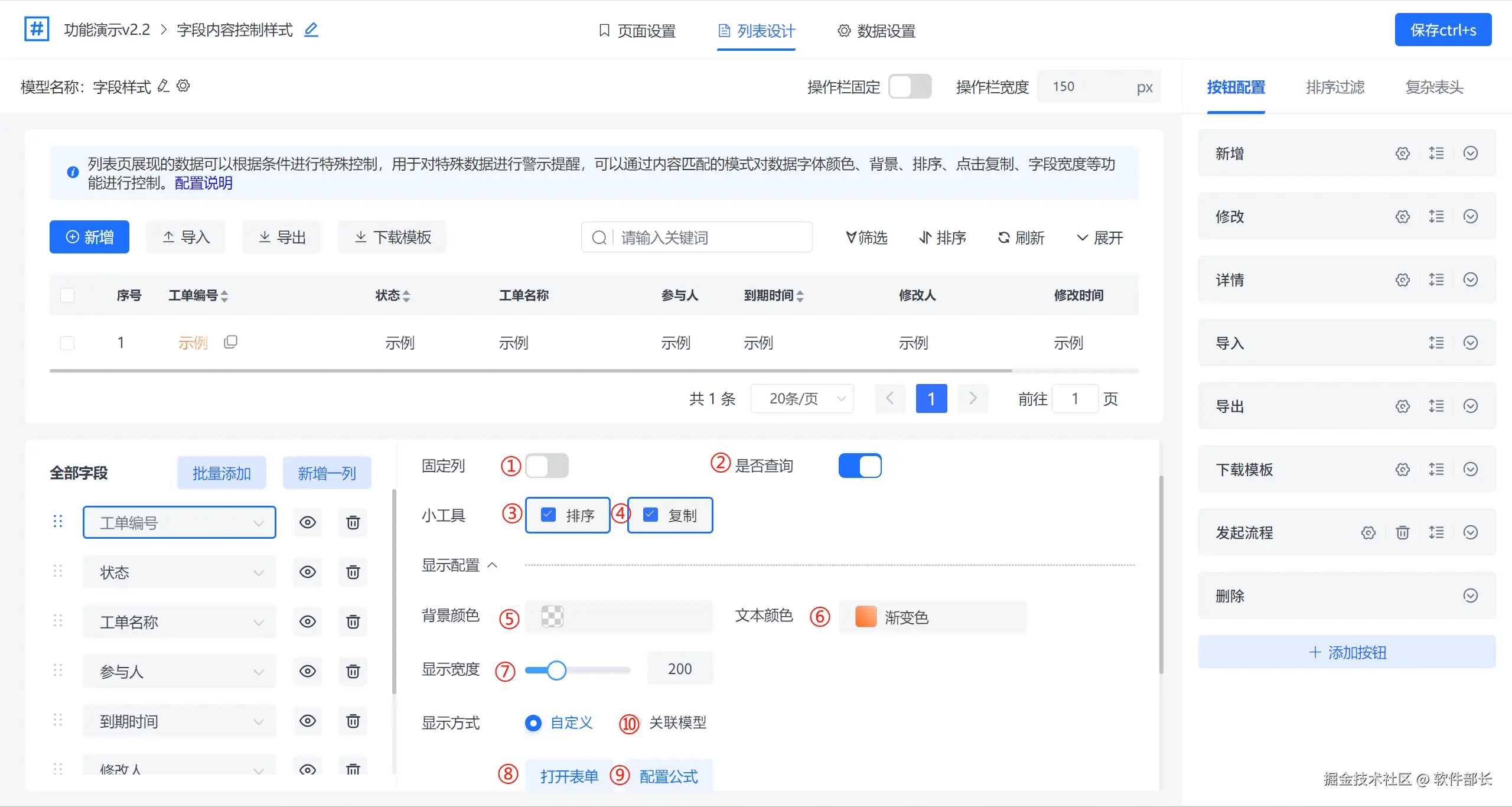Viewport: 1512px width, 807px height.
Task: Delete the 发起流程 button via trash icon
Action: 1402,533
